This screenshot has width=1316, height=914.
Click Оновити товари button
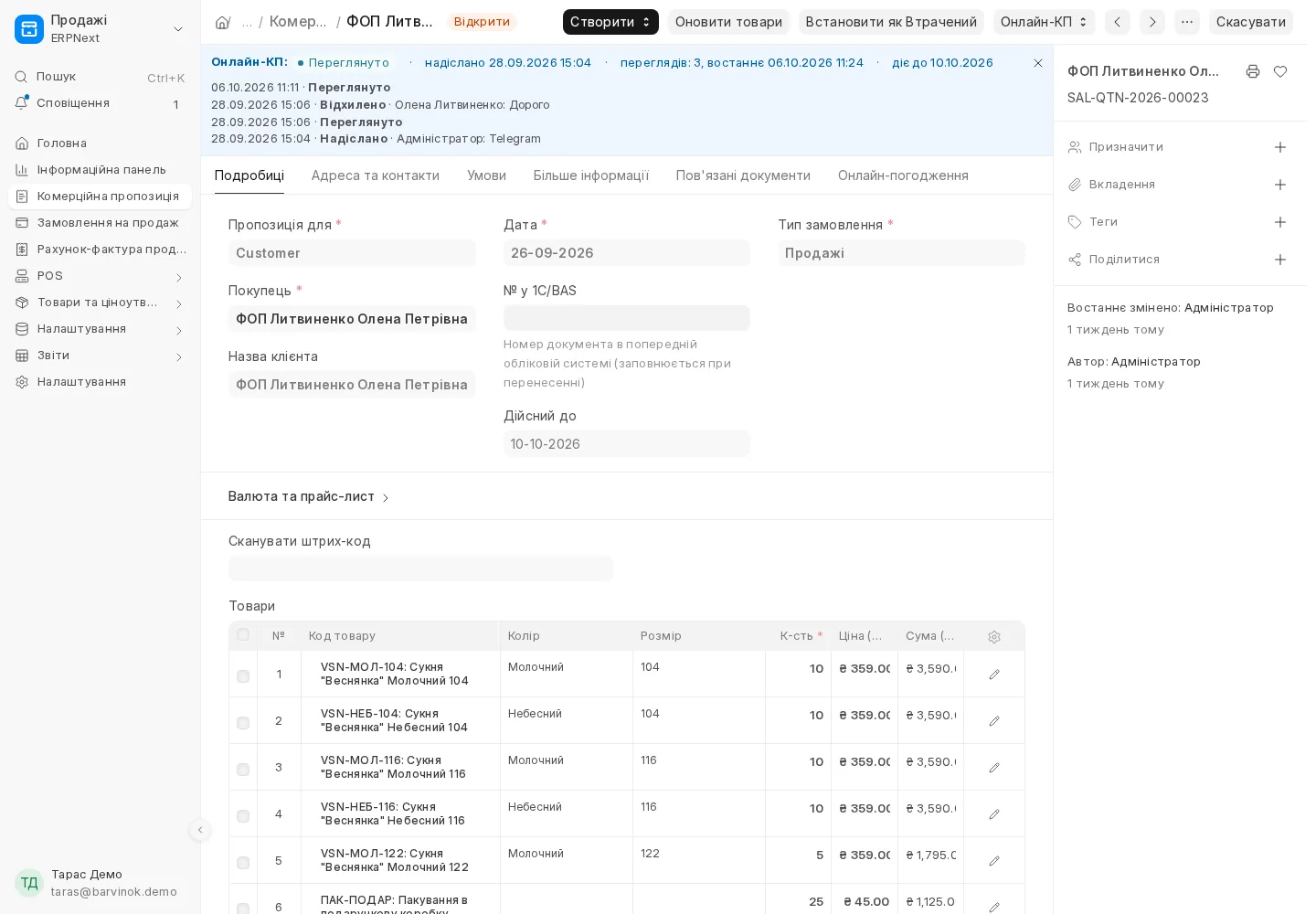click(728, 22)
